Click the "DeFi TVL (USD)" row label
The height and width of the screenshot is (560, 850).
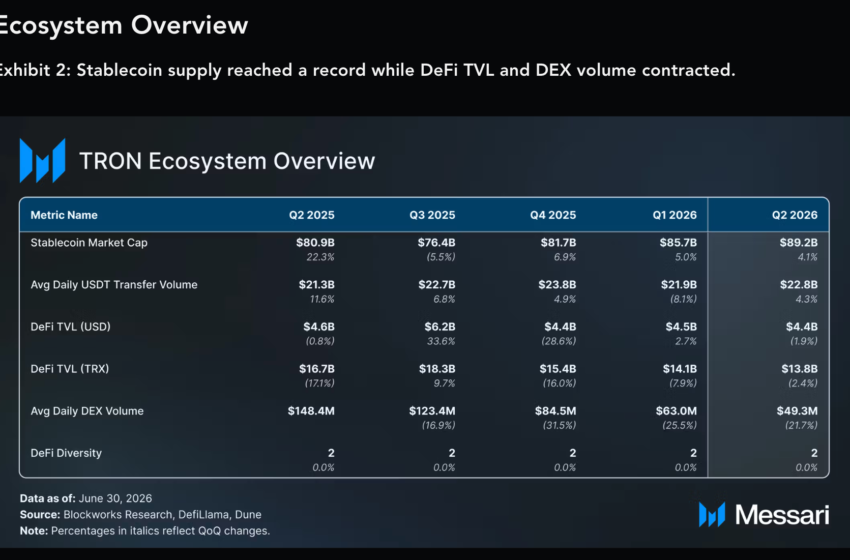click(x=70, y=327)
